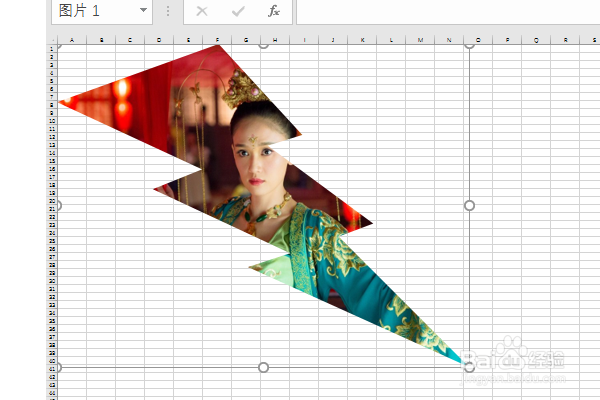Viewport: 600px width, 400px height.
Task: Click inside the formula bar input area
Action: pos(448,11)
